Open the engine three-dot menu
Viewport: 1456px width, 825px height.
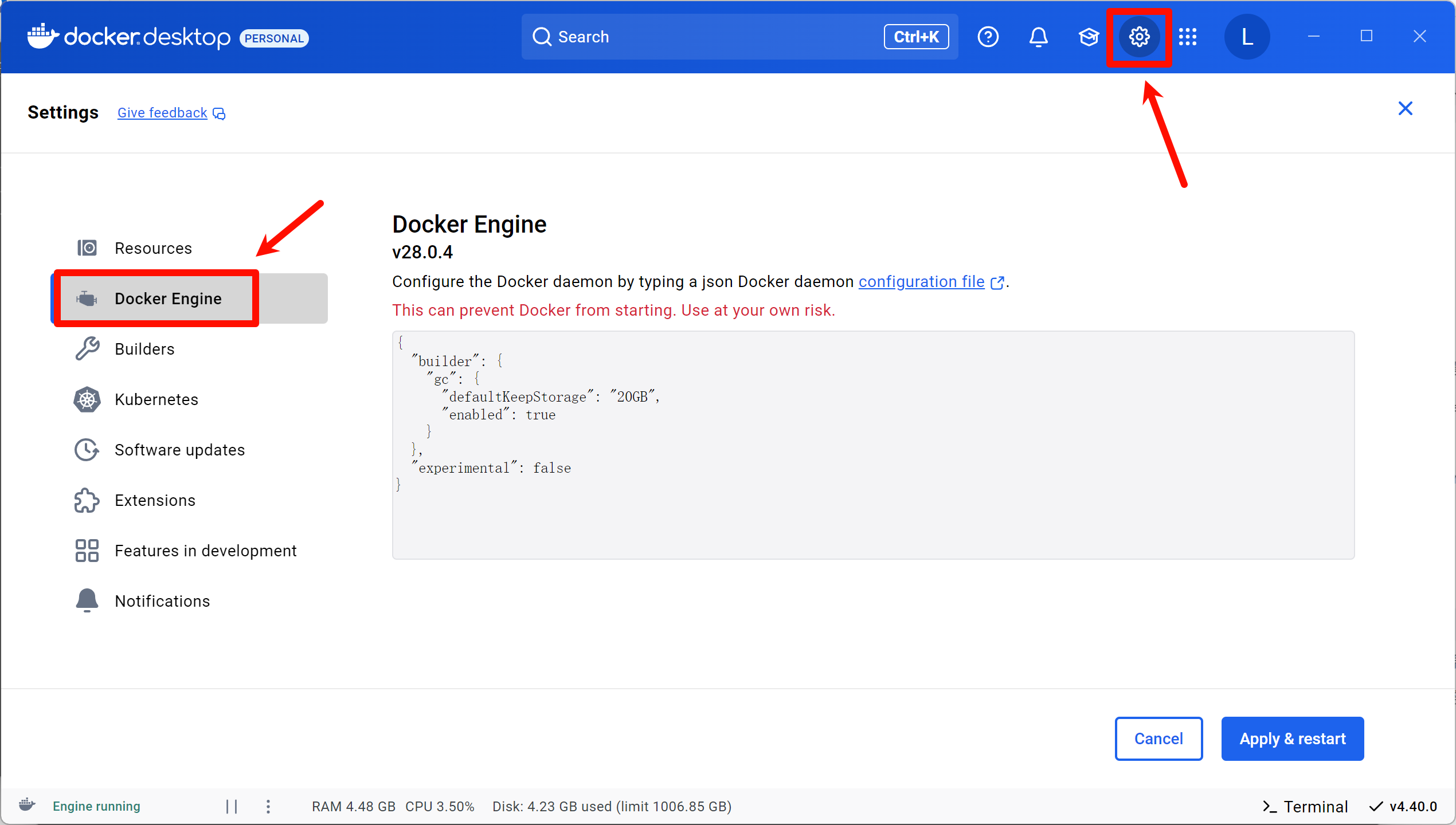tap(268, 806)
